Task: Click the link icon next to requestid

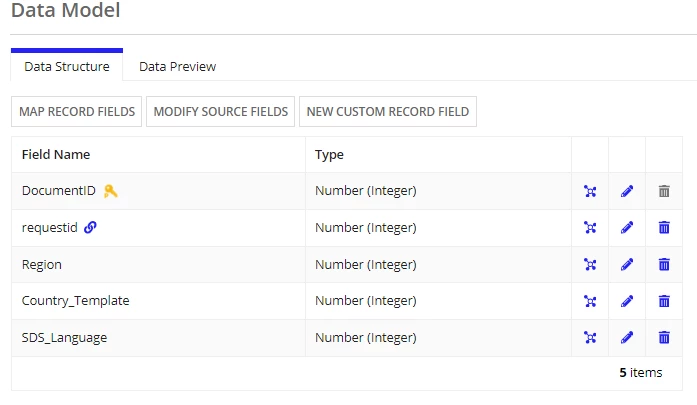Action: tap(90, 227)
